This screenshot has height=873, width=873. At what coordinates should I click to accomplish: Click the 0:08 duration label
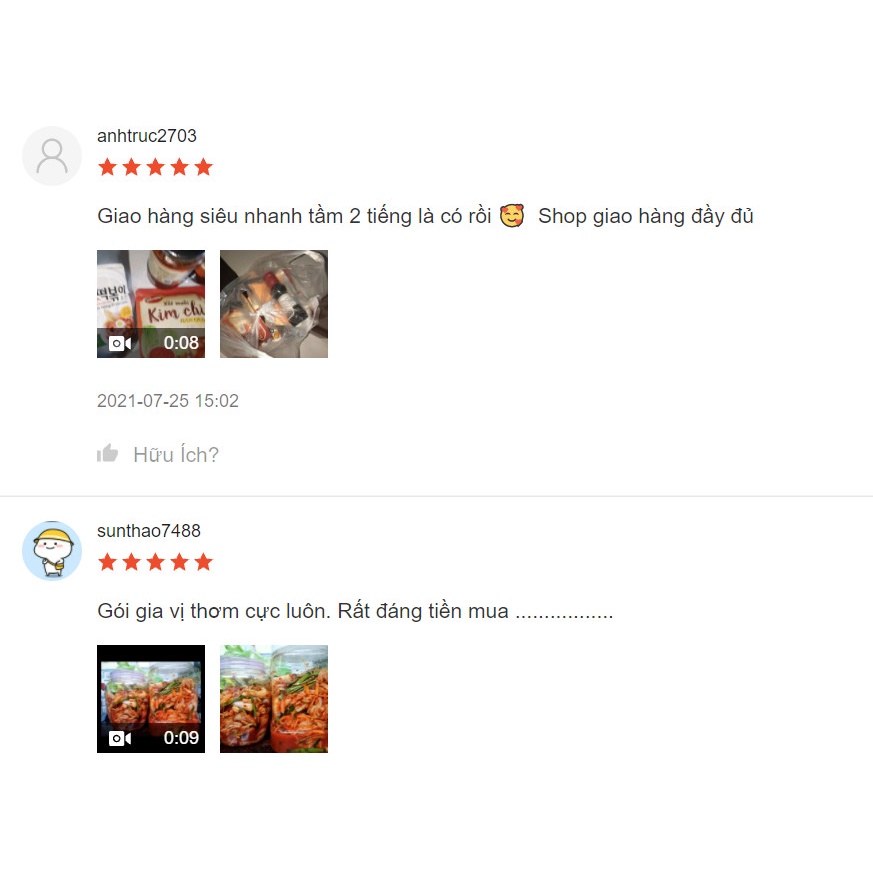[x=181, y=343]
